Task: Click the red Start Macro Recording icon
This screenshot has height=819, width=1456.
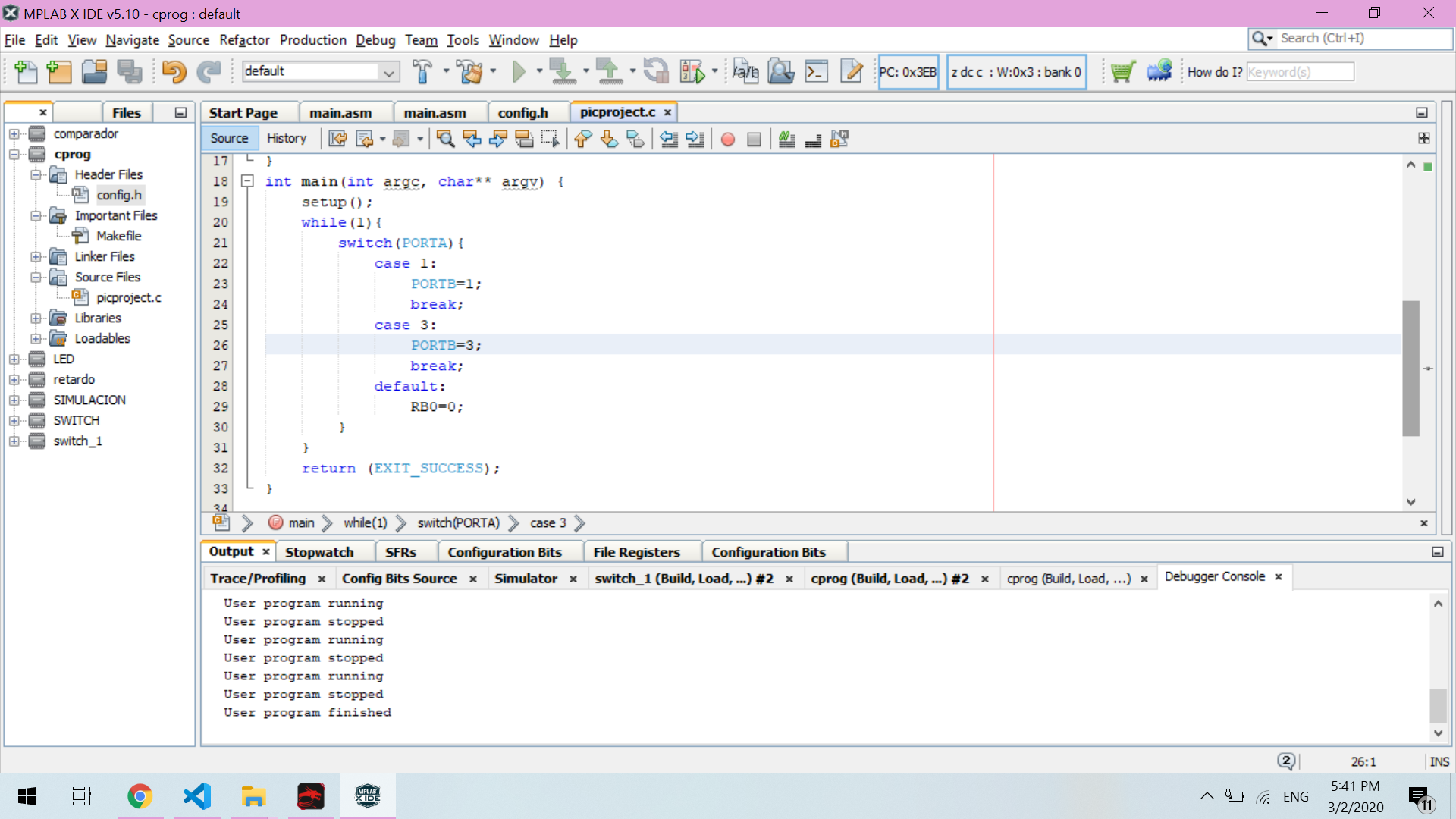Action: 727,140
